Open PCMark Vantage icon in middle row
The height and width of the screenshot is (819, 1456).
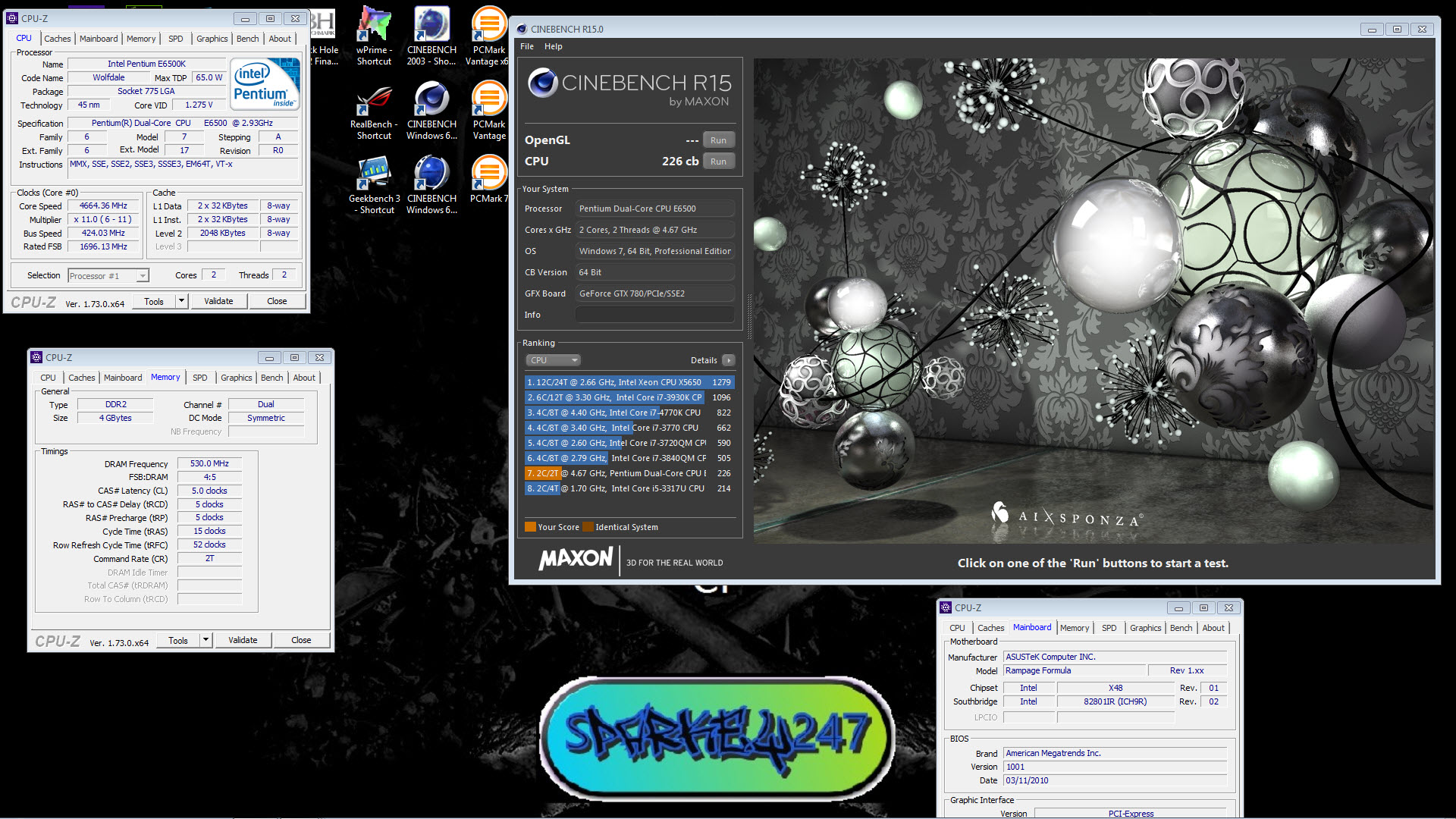click(x=489, y=112)
